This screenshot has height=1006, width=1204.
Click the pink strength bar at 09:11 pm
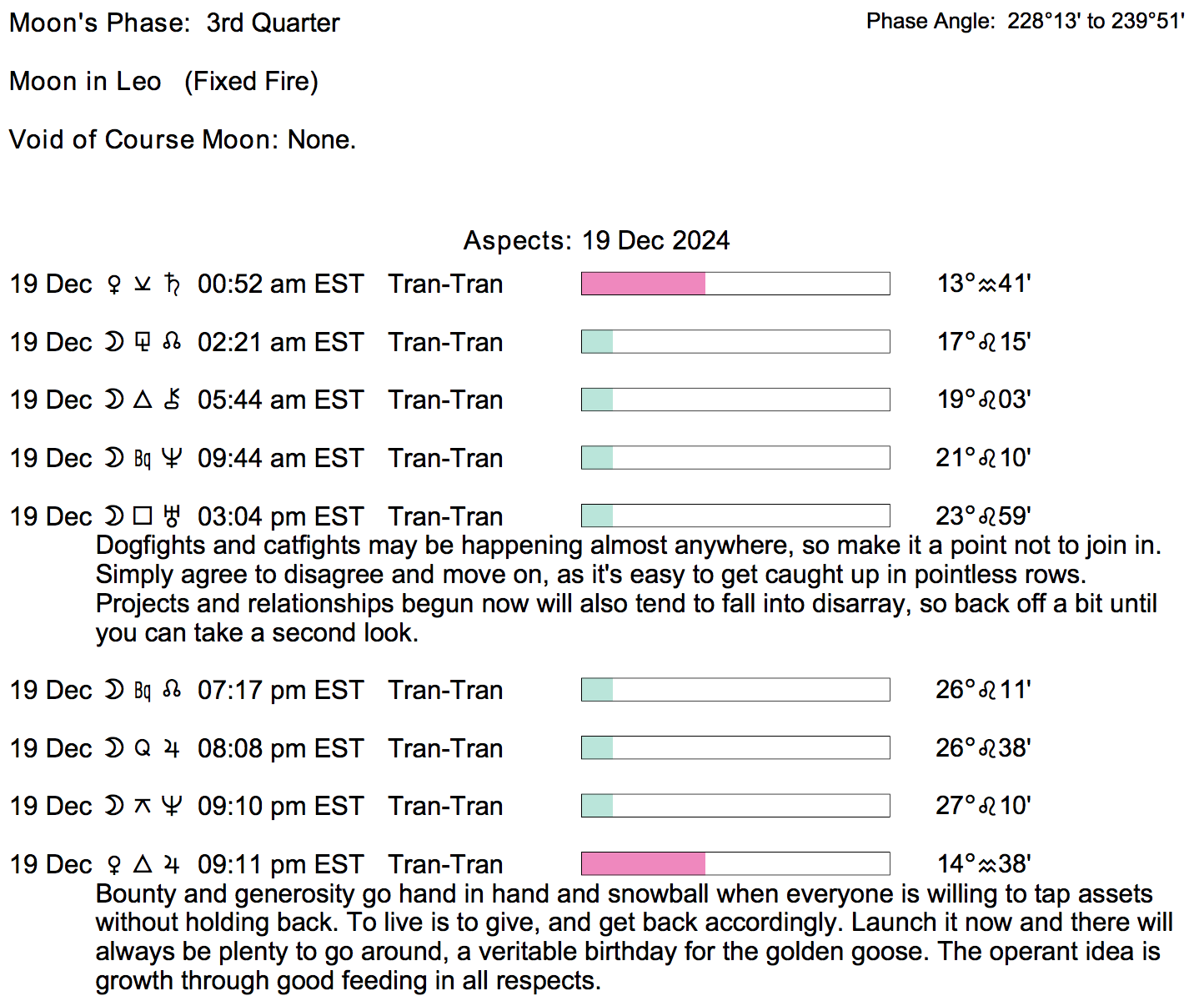(x=643, y=863)
